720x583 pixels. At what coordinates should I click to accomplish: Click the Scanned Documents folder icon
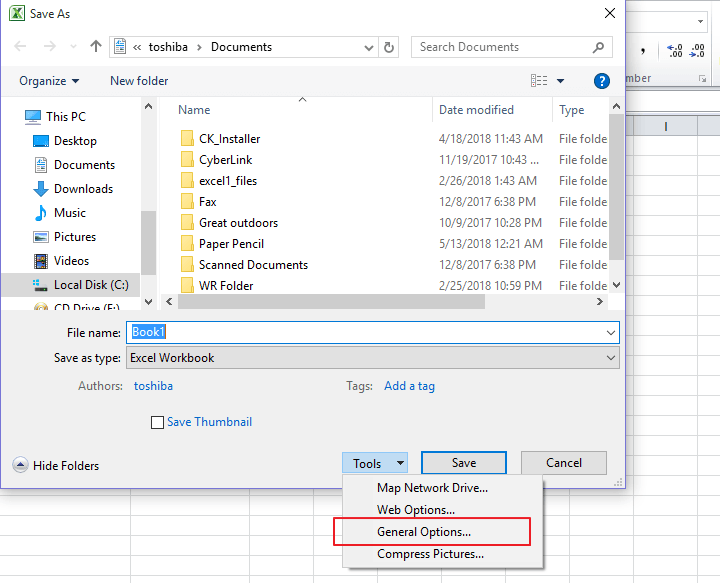[x=187, y=264]
